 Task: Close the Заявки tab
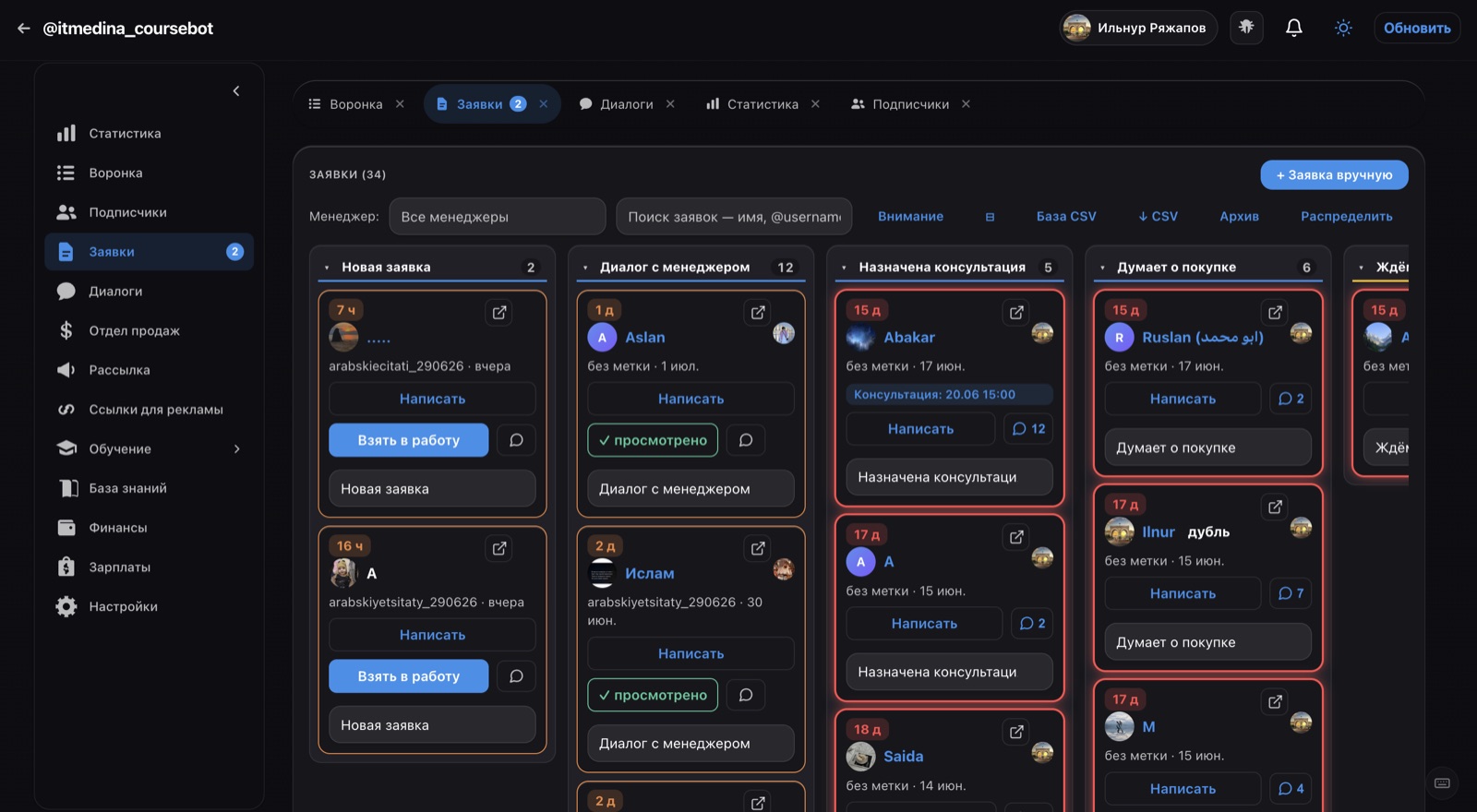(x=544, y=104)
